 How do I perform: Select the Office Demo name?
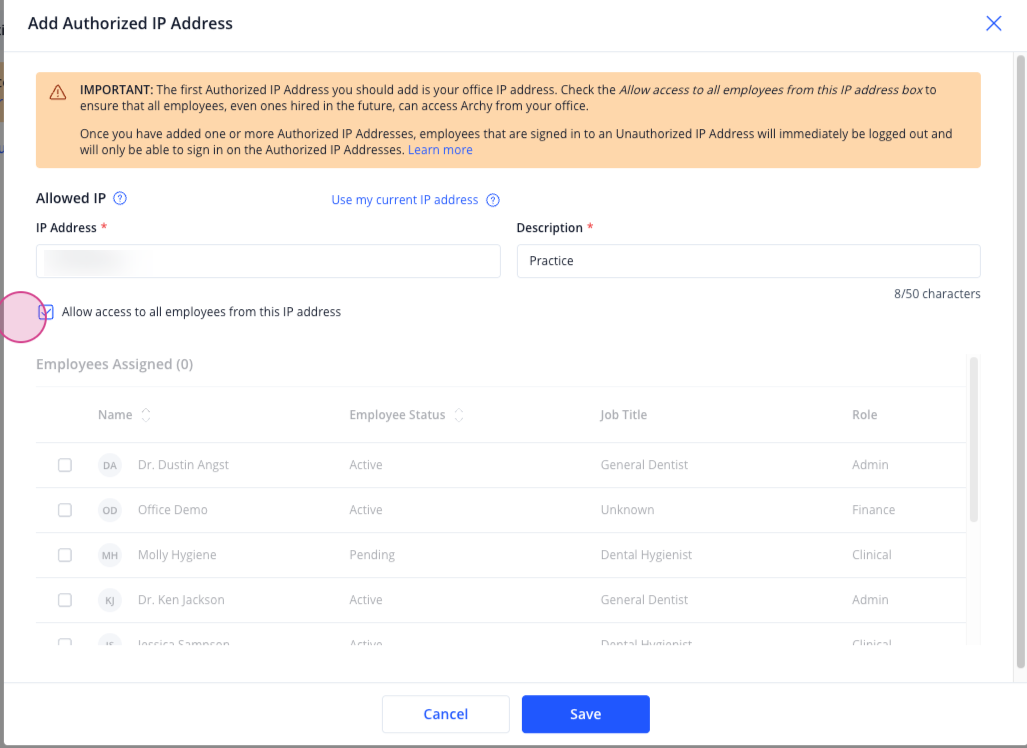[172, 510]
